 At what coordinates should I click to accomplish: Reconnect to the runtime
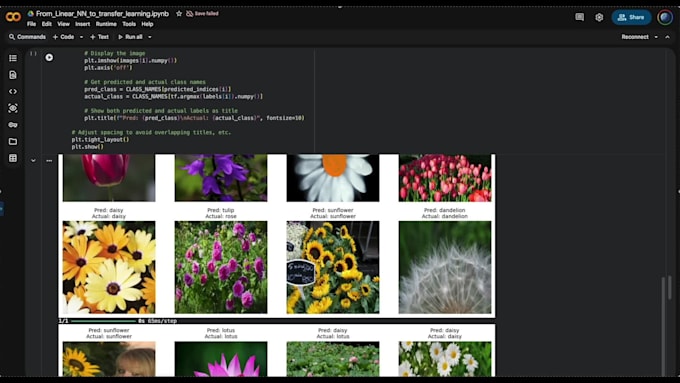point(635,37)
